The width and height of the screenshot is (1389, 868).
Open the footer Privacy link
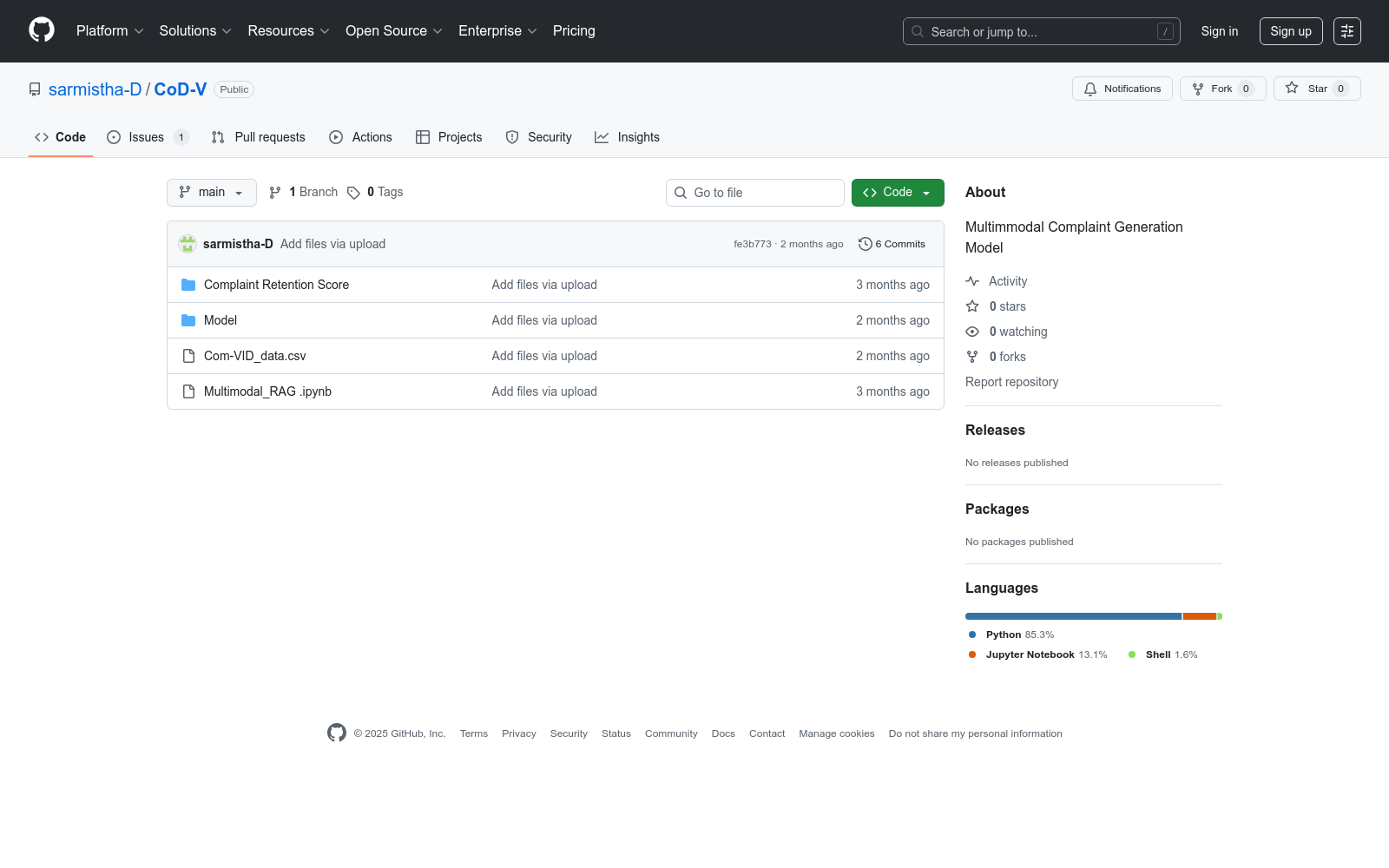click(519, 733)
